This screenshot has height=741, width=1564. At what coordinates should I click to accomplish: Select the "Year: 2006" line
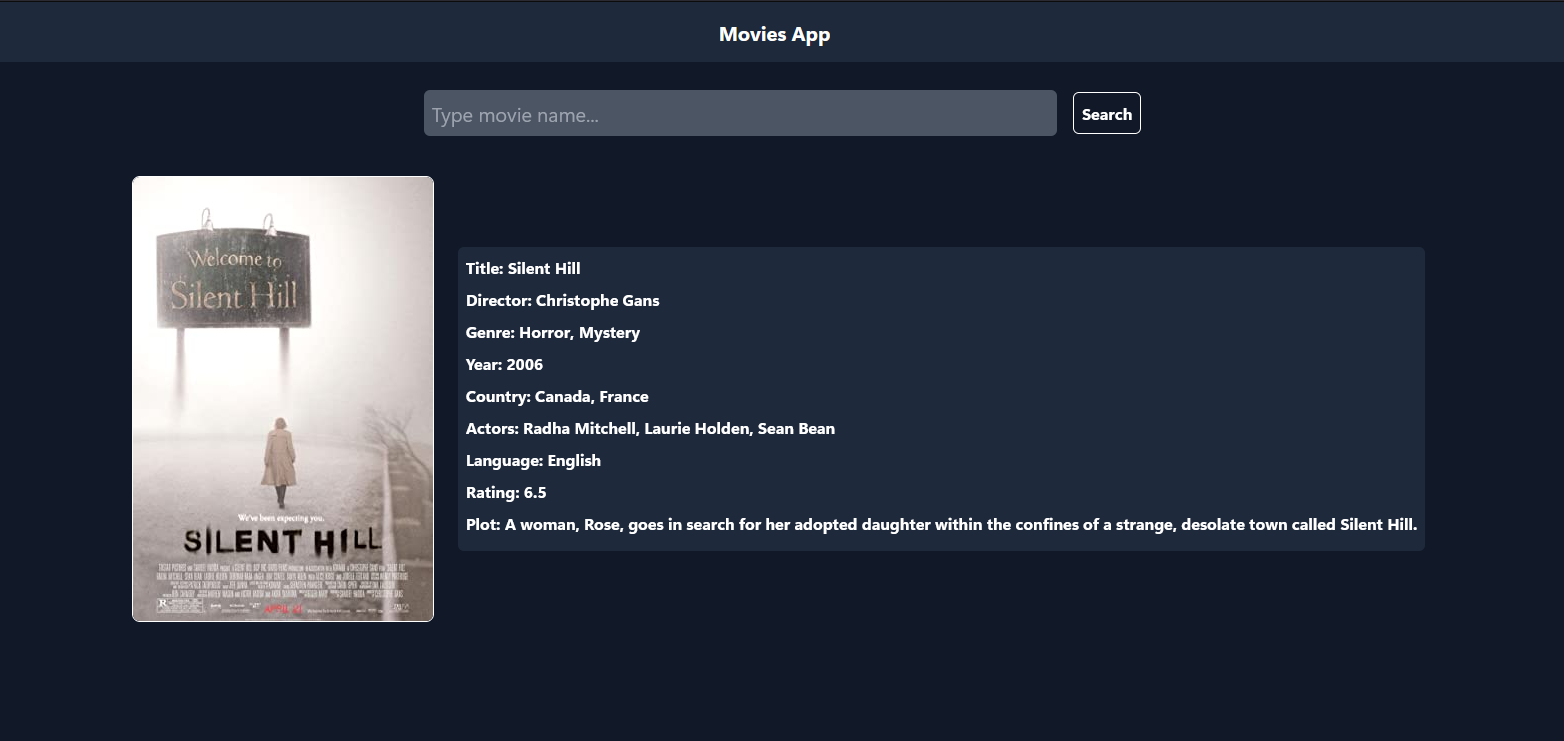[x=505, y=364]
